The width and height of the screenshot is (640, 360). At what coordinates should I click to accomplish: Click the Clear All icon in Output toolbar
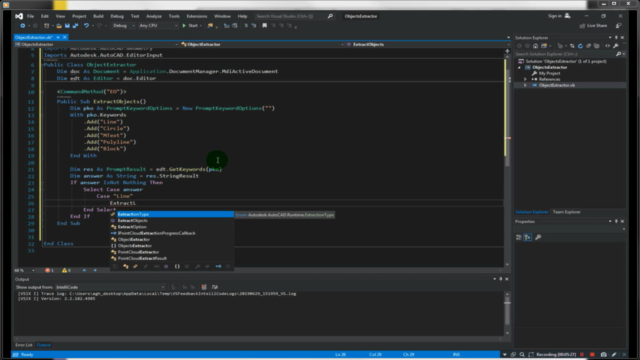204,287
